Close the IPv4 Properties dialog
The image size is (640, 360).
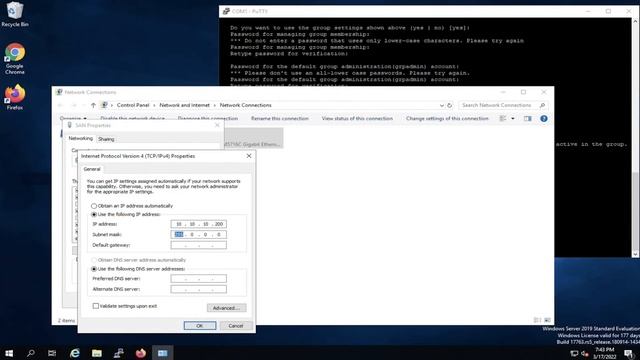(x=249, y=156)
